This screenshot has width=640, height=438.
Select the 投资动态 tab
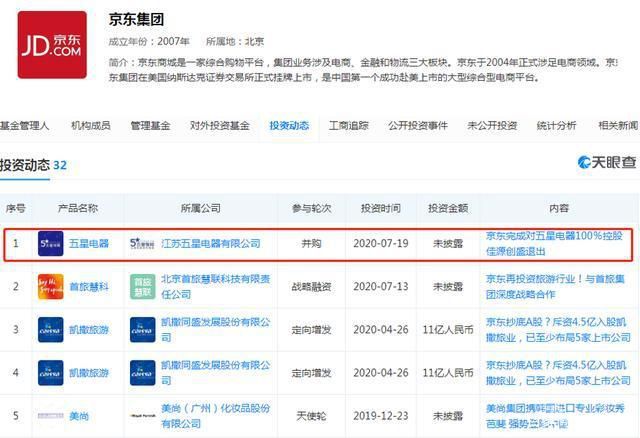[289, 126]
